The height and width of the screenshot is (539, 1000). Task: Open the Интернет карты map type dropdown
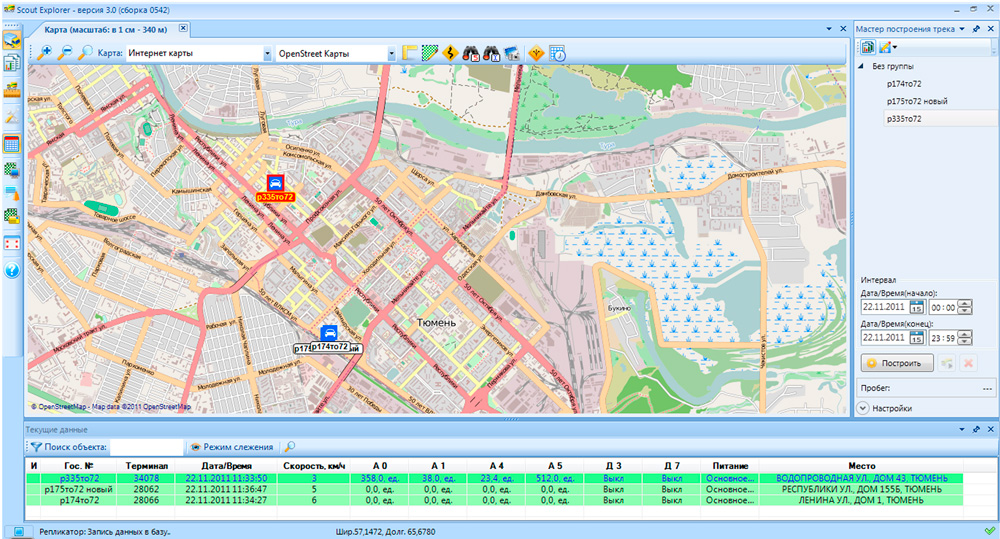coord(267,54)
